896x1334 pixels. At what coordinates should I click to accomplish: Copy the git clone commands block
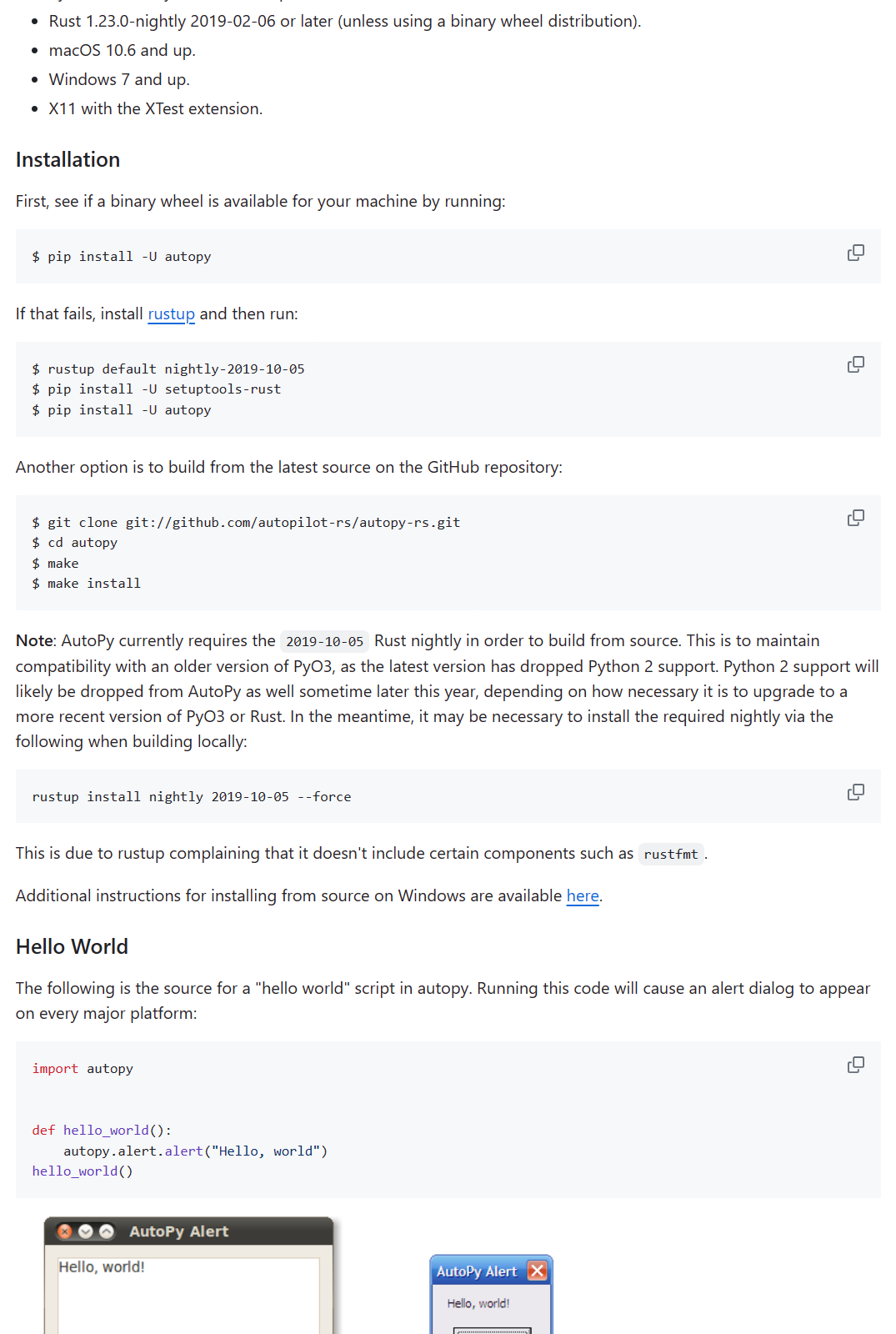coord(855,518)
